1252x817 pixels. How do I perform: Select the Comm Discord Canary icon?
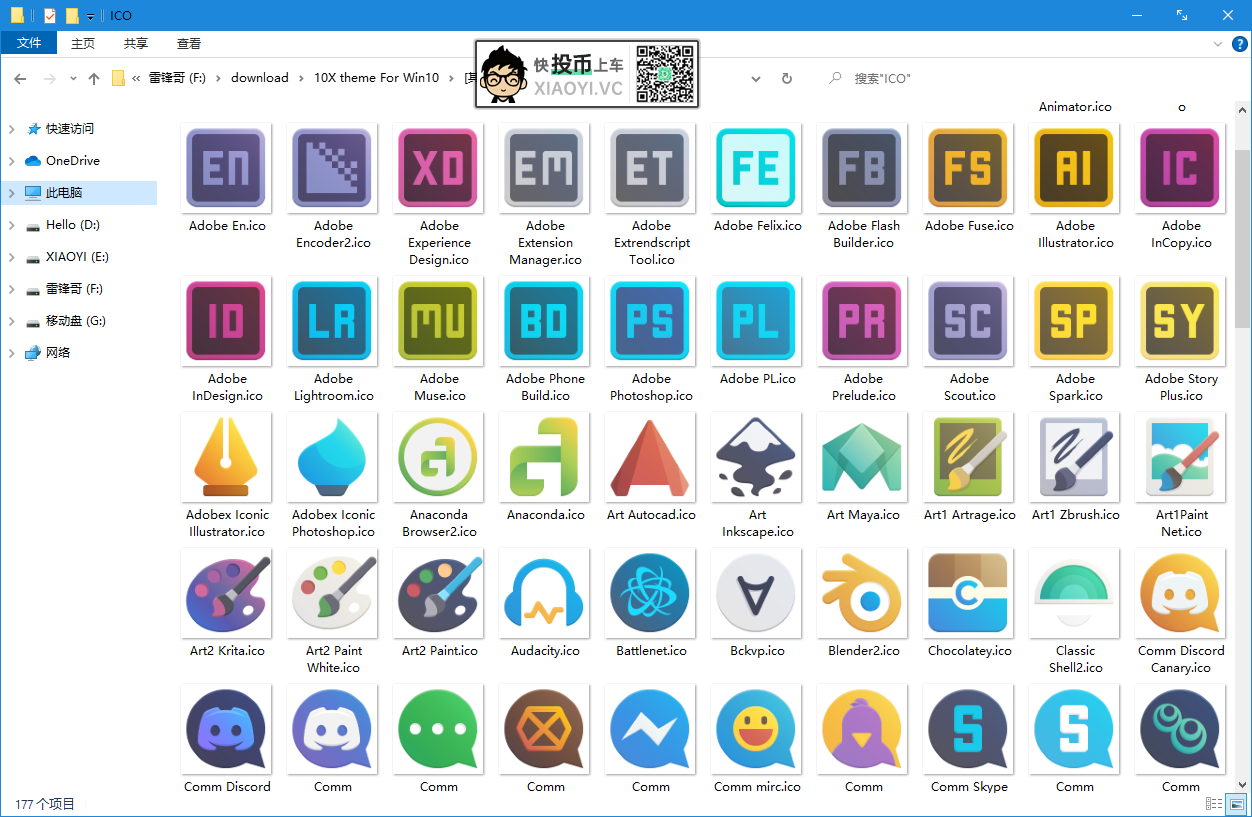coord(1181,593)
